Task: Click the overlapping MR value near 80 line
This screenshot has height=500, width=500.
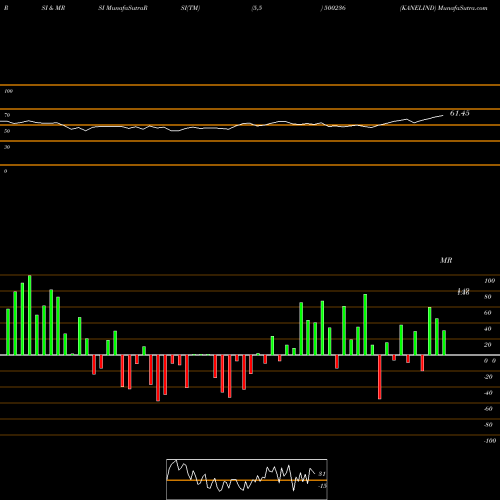Action: click(463, 292)
